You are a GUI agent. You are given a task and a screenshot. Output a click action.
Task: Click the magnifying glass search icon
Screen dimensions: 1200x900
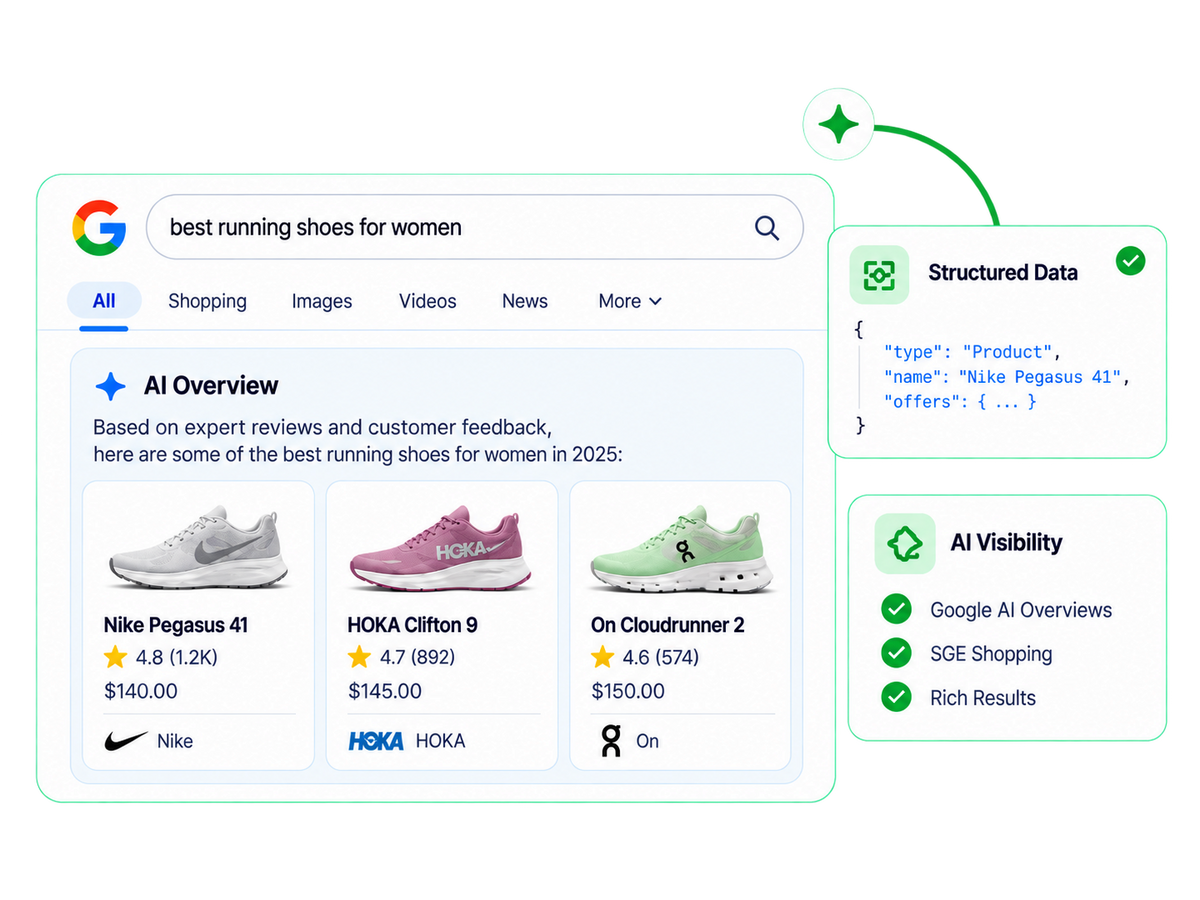click(767, 228)
